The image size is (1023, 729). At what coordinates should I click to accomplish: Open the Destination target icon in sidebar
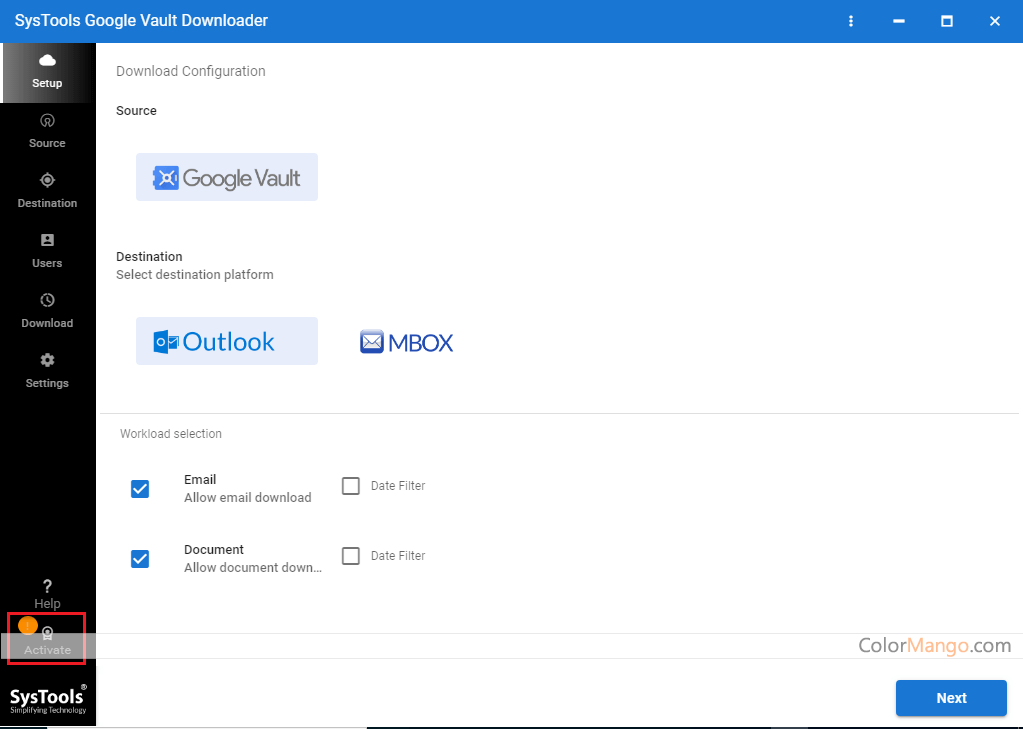pos(47,181)
